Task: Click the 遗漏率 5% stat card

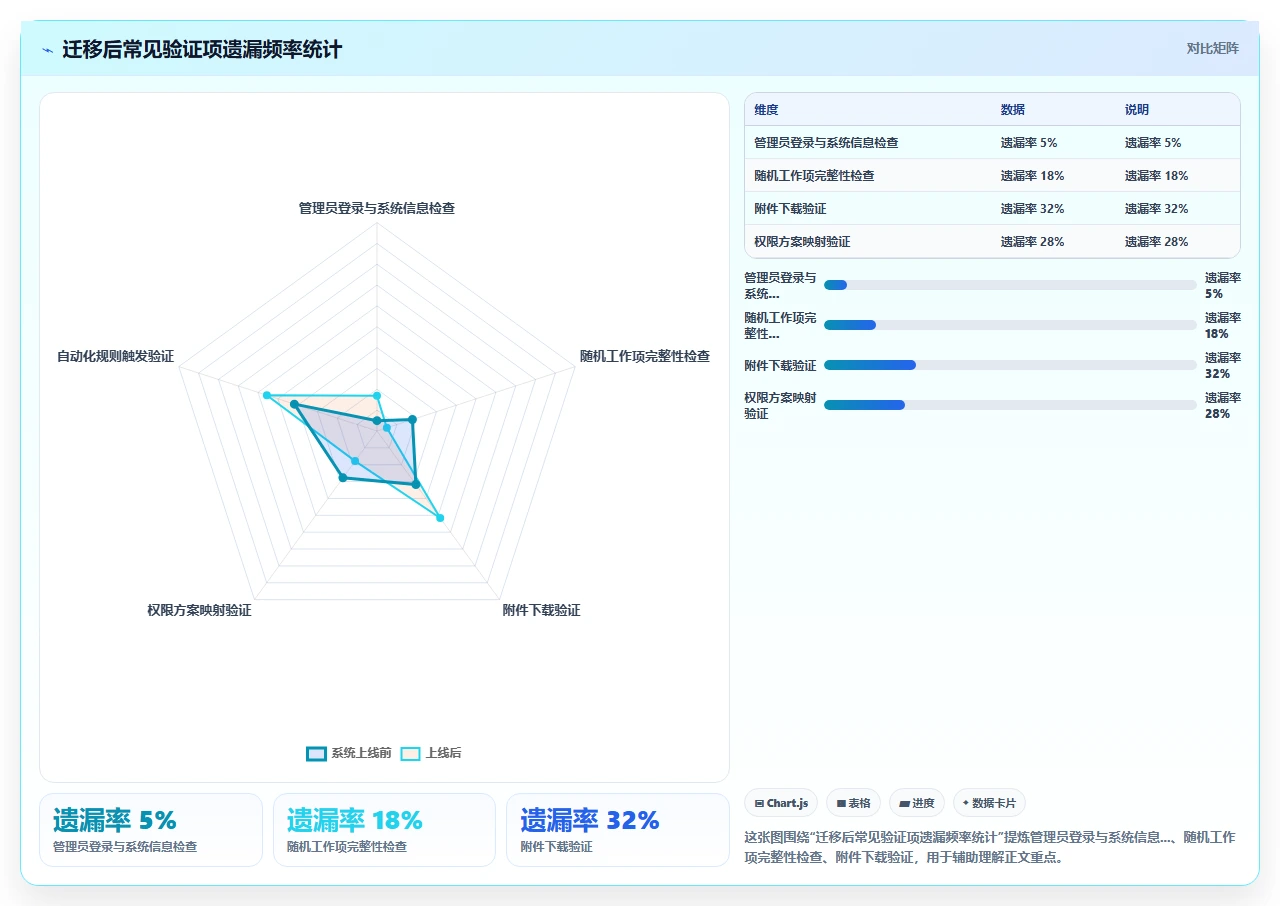Action: click(x=151, y=830)
